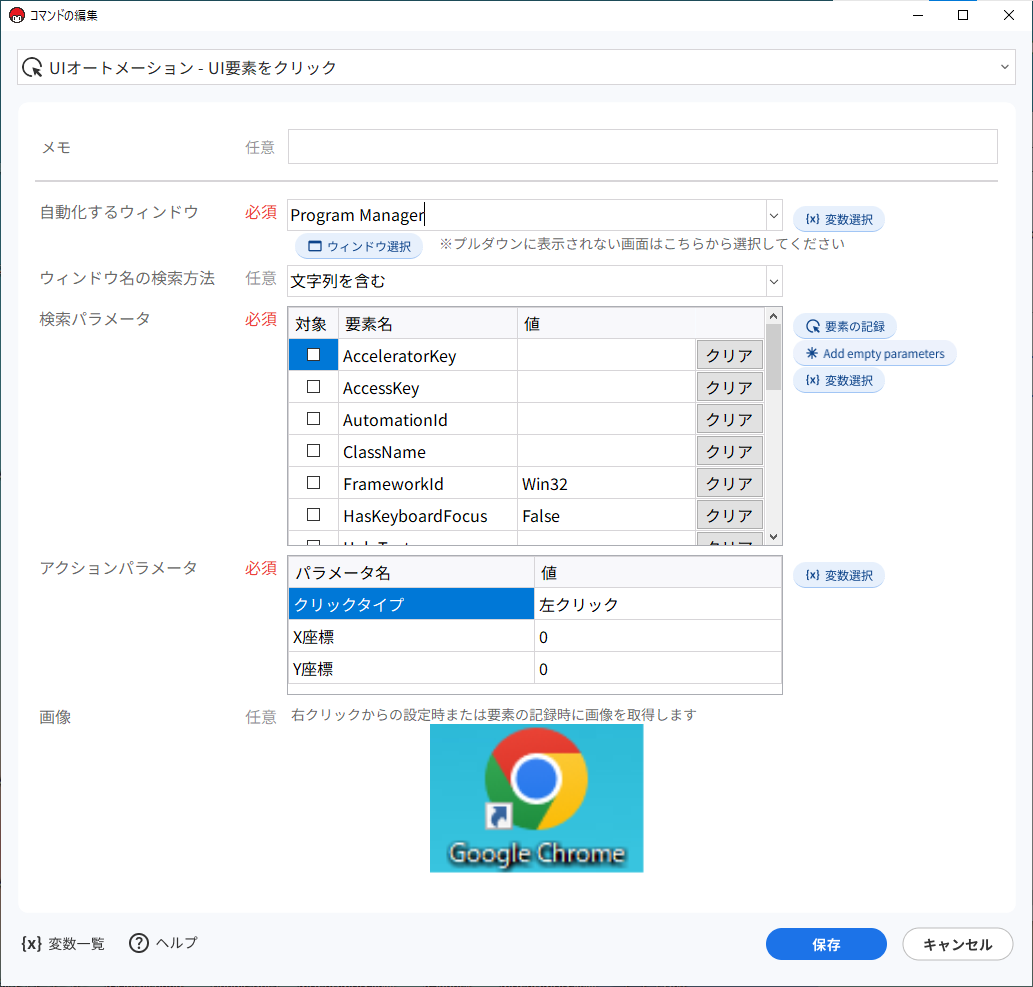This screenshot has height=987, width=1033.
Task: Click the X座標 value 0 cell
Action: [657, 636]
